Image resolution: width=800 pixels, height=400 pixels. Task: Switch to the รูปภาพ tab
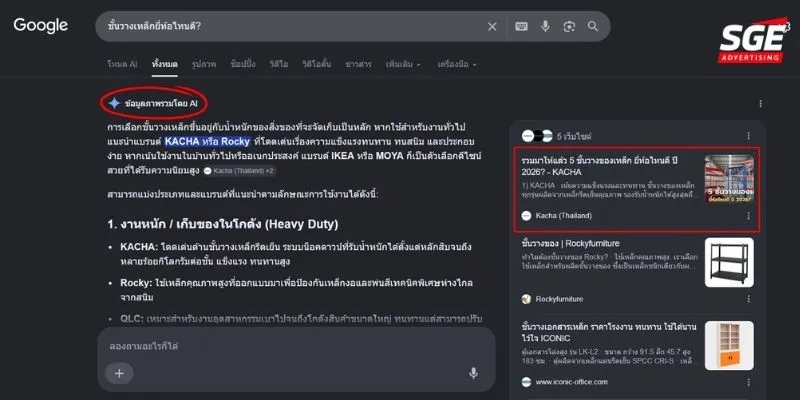tap(204, 64)
